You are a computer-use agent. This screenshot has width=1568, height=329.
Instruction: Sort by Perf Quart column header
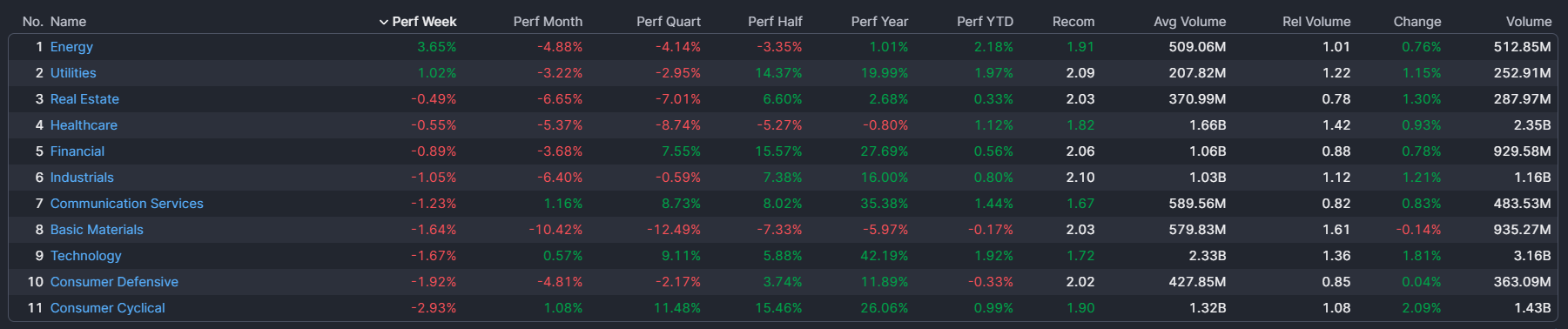[668, 22]
